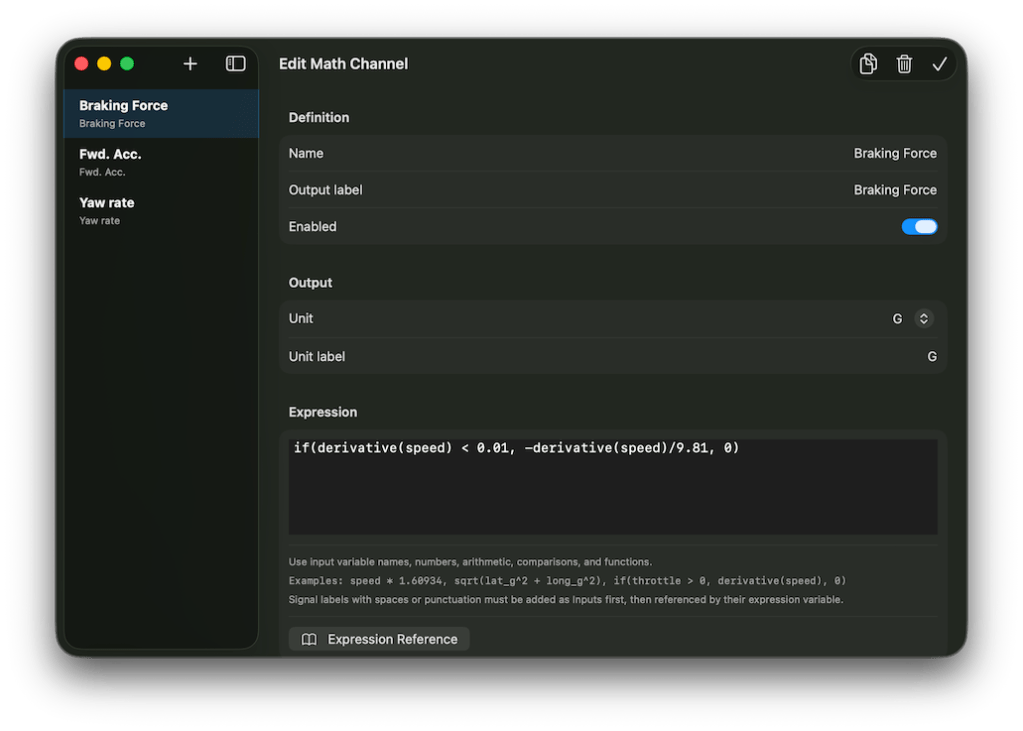
Task: Select Braking Force in the sidebar
Action: (161, 114)
